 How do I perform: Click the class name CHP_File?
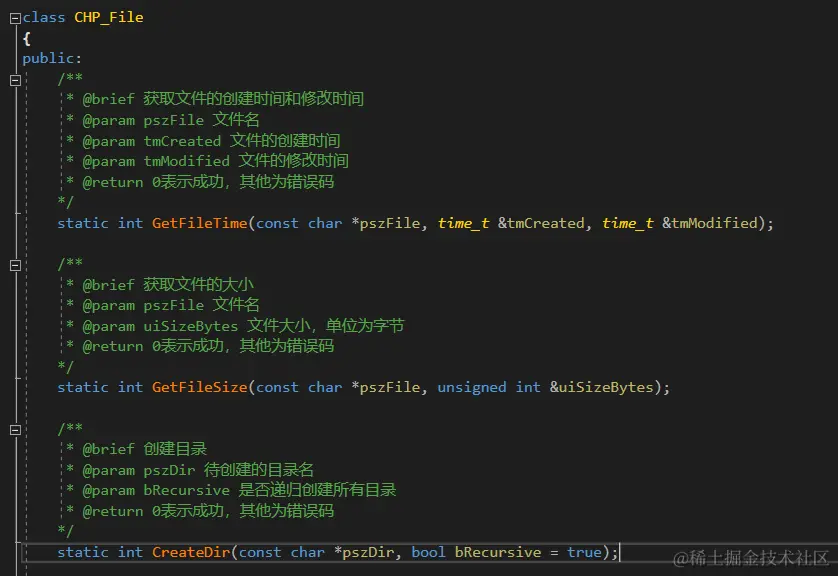pyautogui.click(x=108, y=18)
